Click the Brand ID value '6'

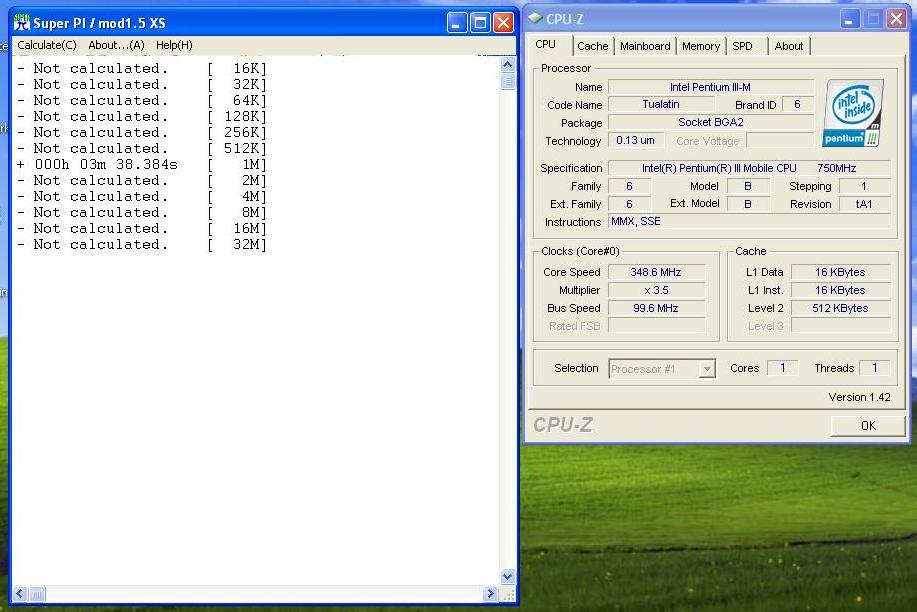coord(797,104)
